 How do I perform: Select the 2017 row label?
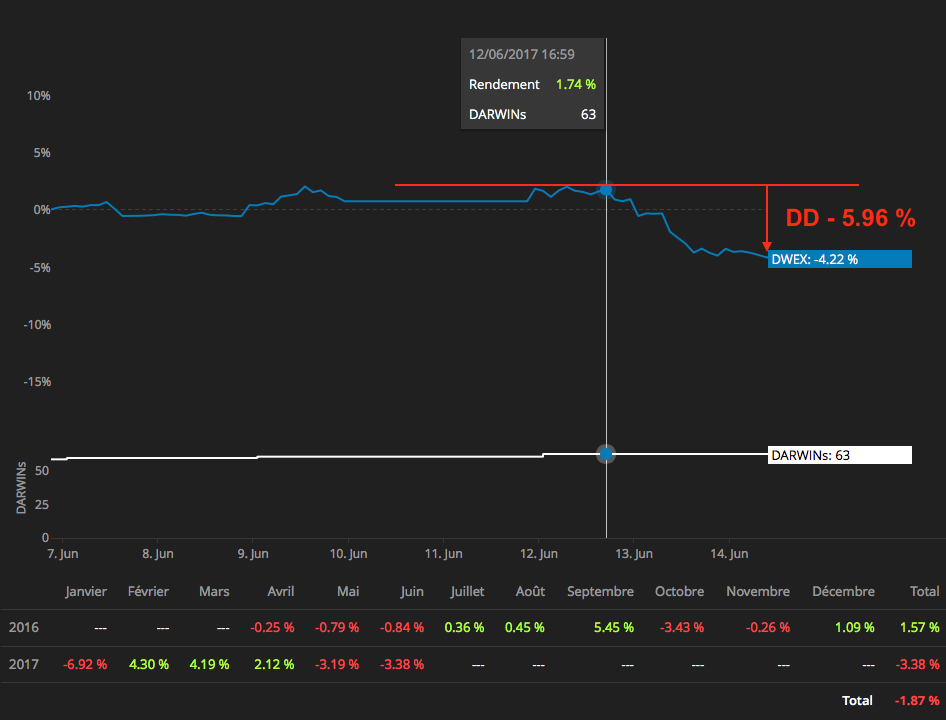pyautogui.click(x=24, y=664)
